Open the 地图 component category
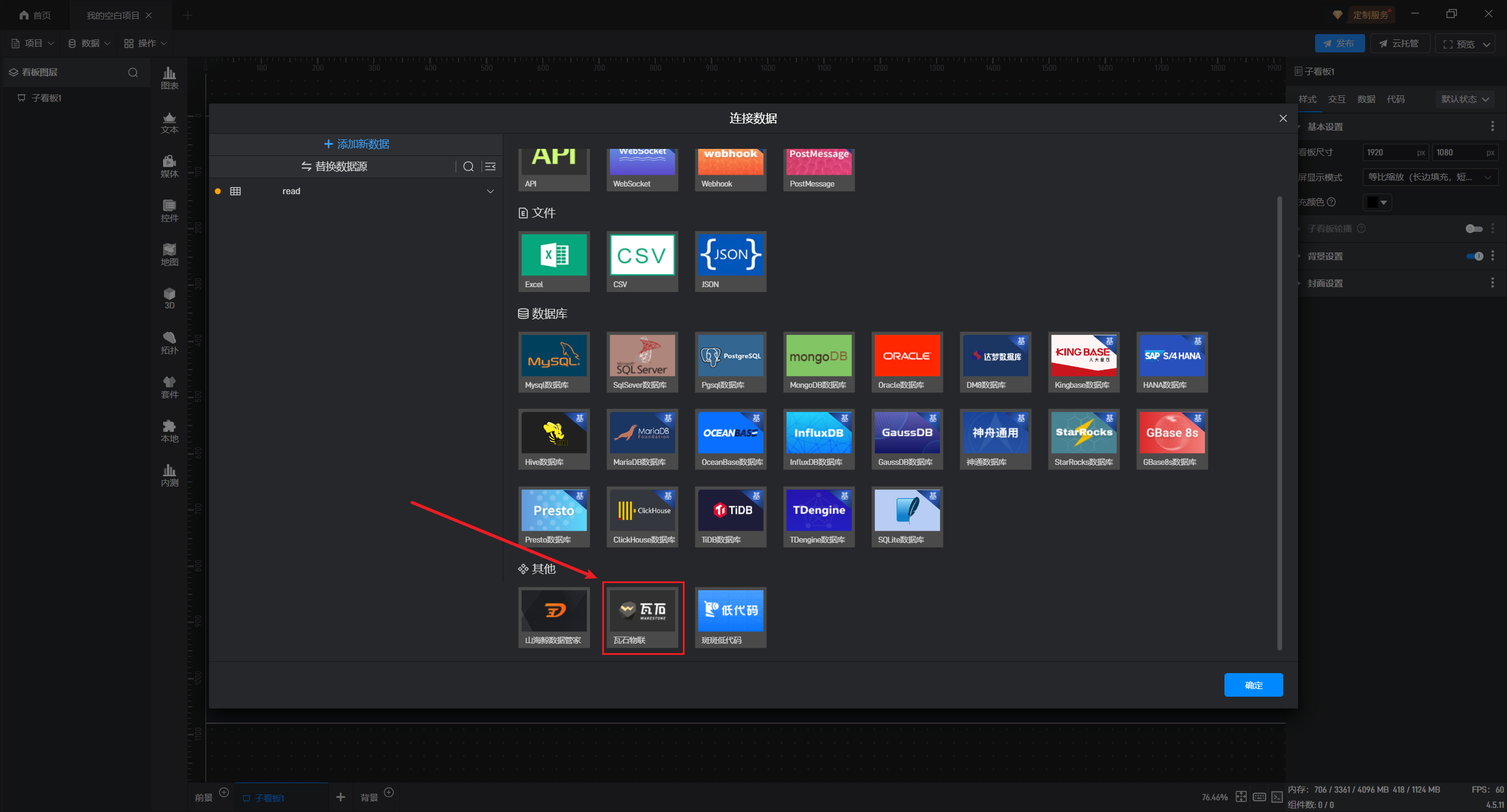 click(x=170, y=254)
